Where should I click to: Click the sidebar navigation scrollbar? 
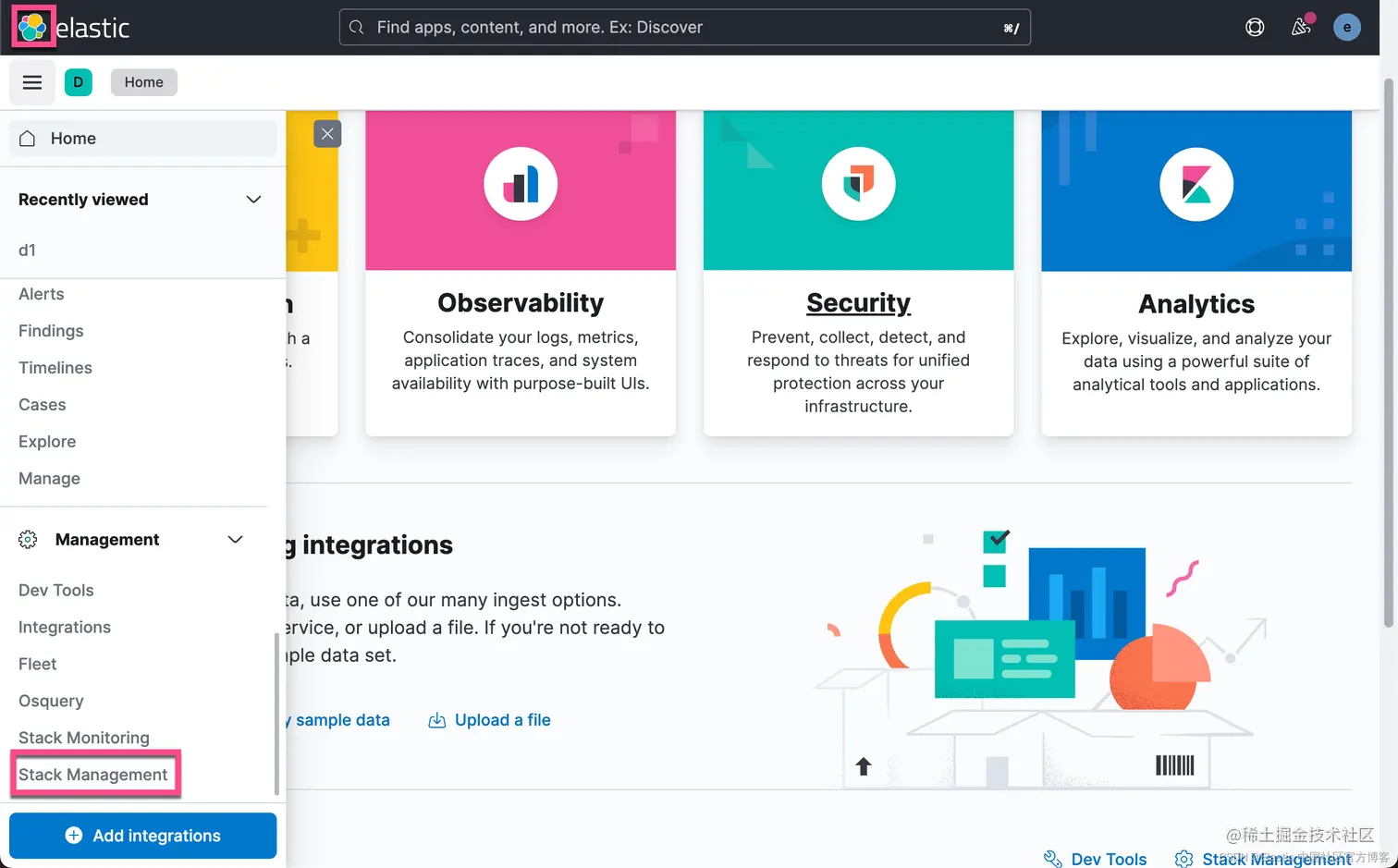point(276,714)
